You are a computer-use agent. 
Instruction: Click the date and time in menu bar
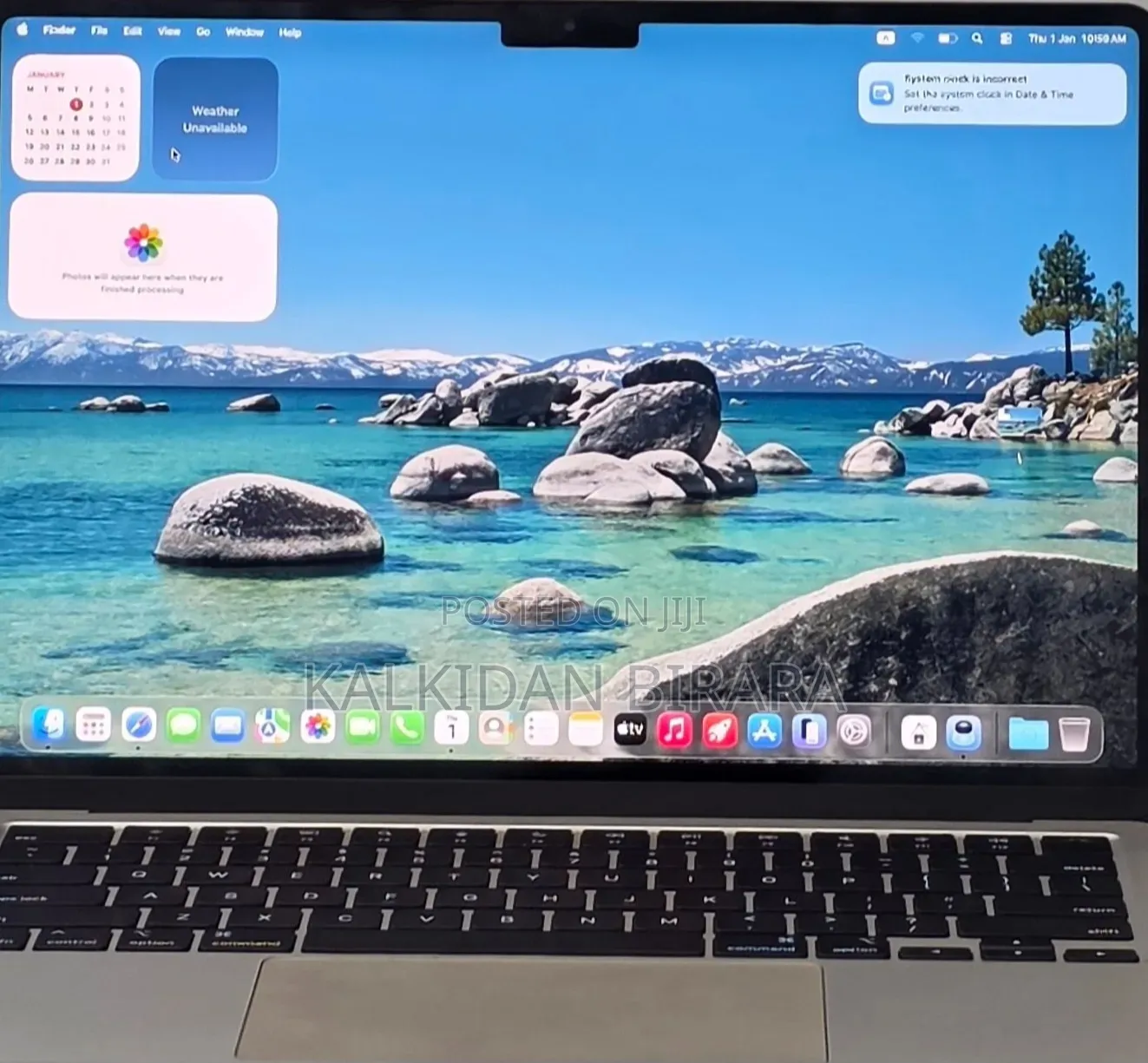1077,39
